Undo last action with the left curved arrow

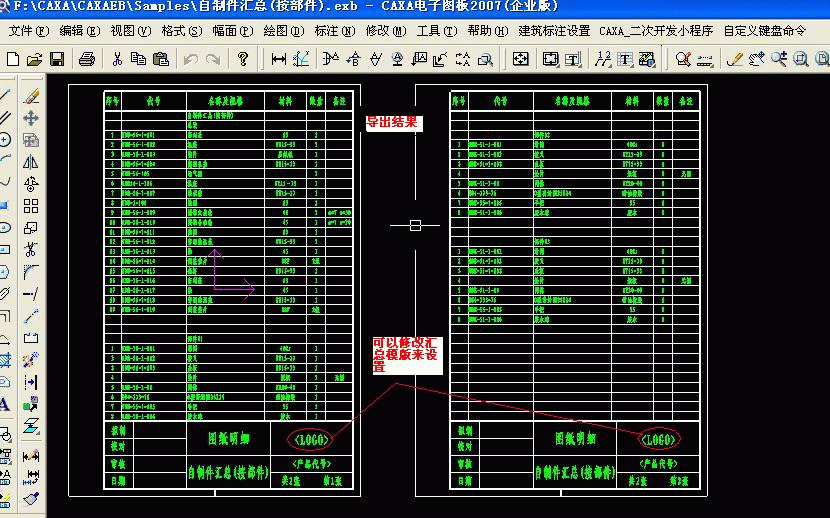pyautogui.click(x=191, y=59)
